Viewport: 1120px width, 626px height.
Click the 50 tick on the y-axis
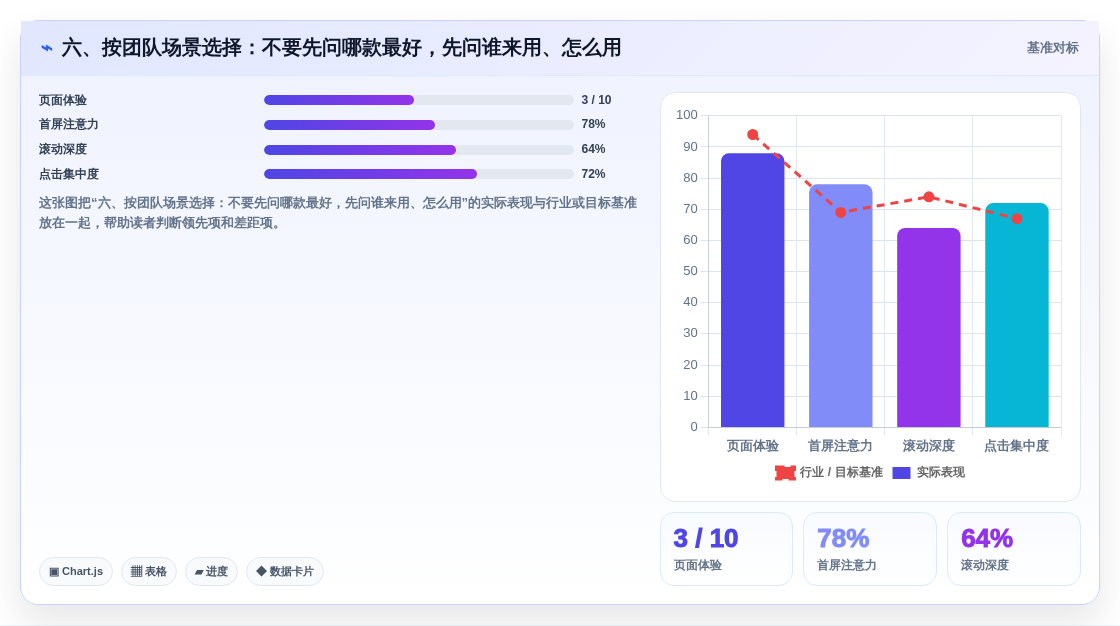coord(690,271)
